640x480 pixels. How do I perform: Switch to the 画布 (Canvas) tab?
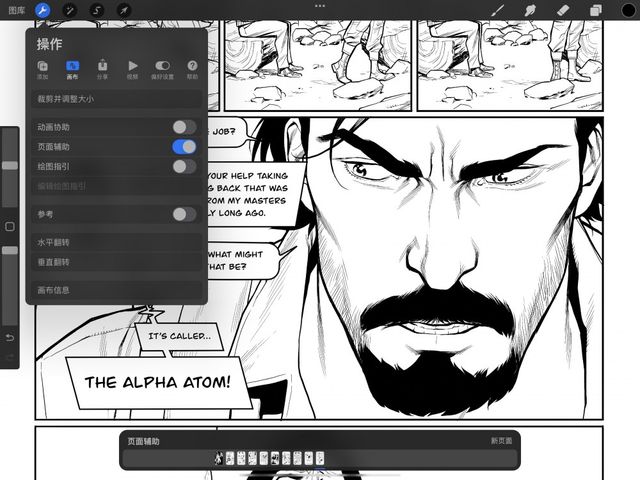[x=72, y=69]
